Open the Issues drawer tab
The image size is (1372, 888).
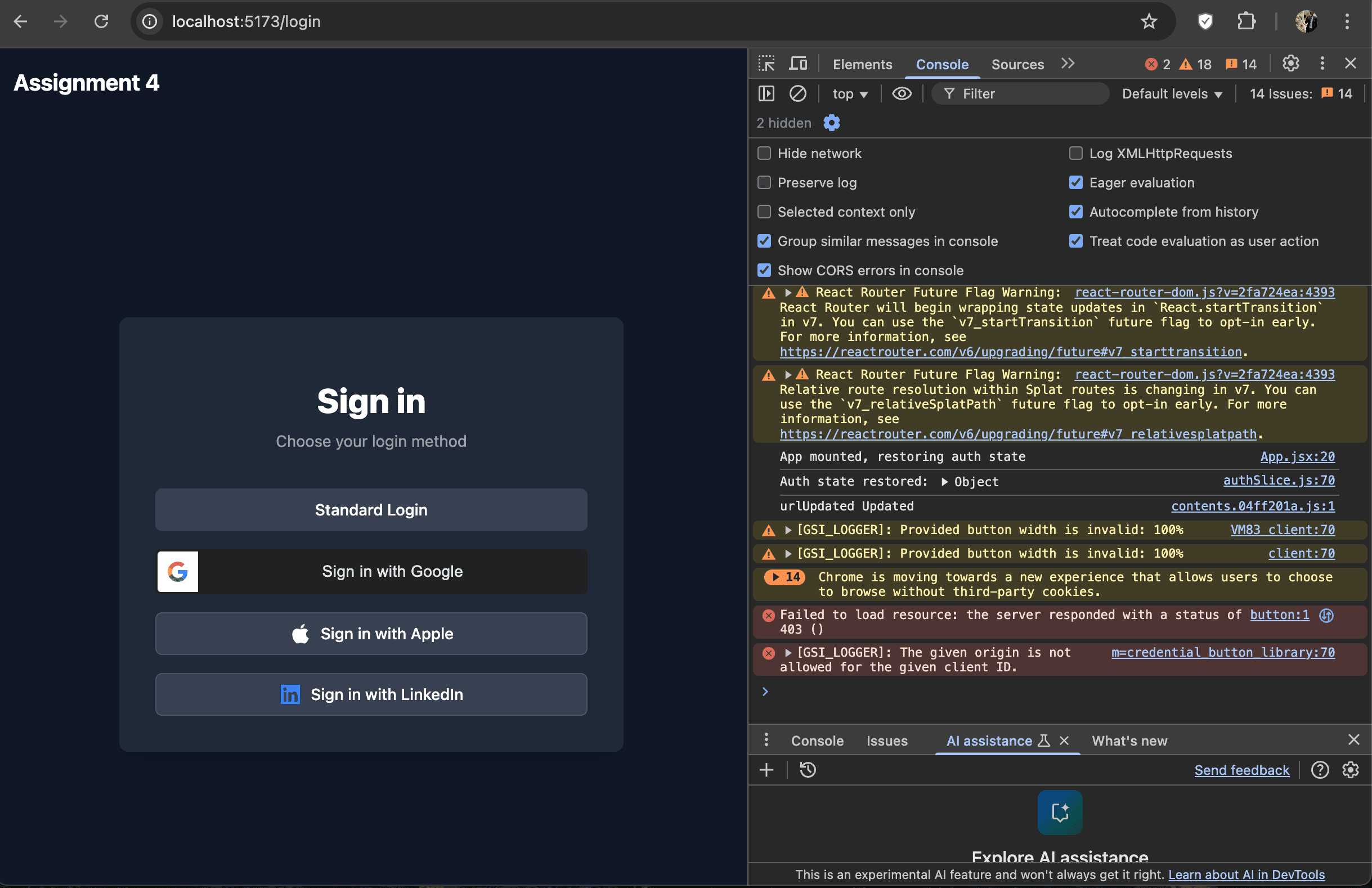coord(886,741)
